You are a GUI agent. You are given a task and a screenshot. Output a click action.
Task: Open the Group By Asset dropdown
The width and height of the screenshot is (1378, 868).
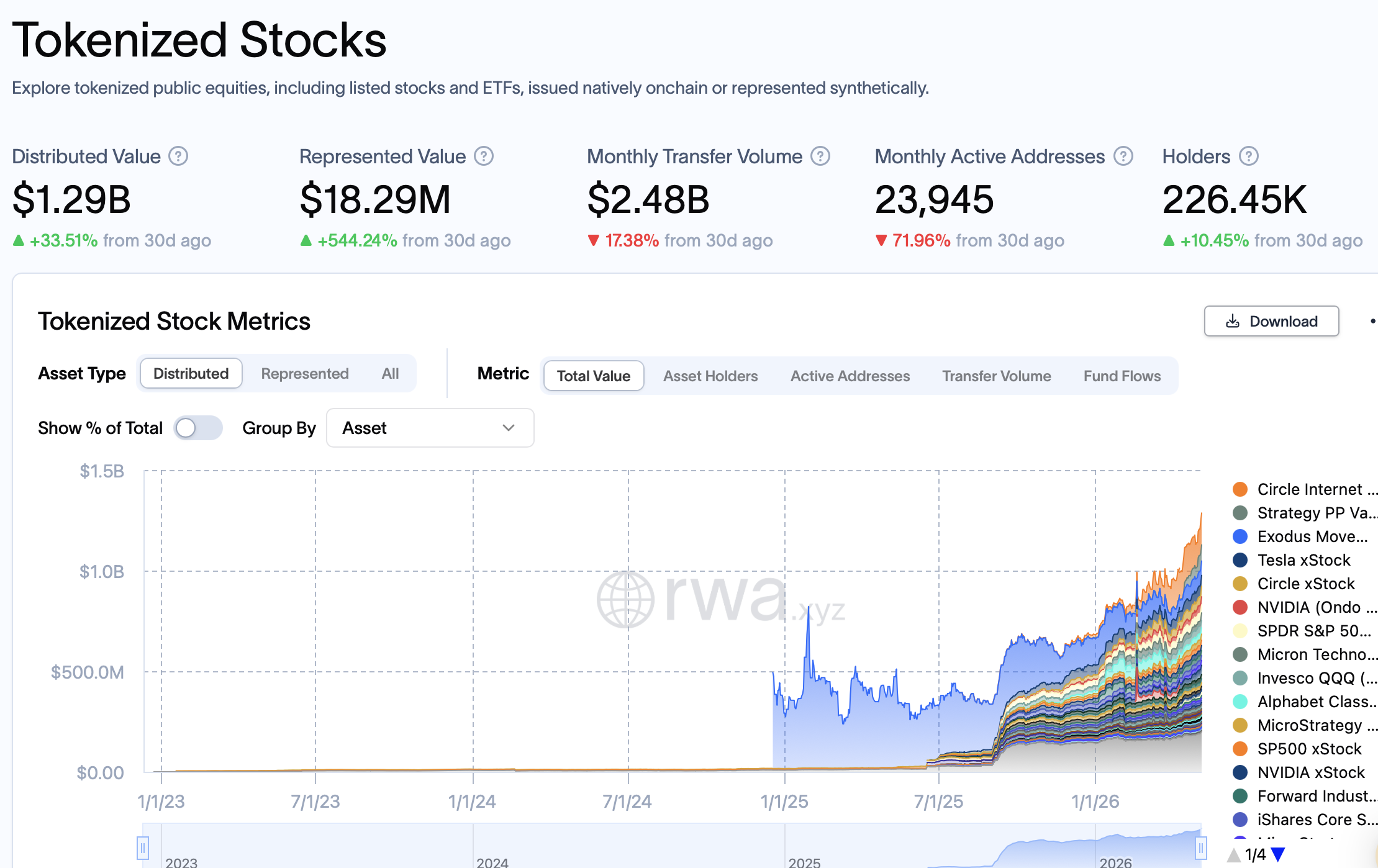tap(430, 428)
